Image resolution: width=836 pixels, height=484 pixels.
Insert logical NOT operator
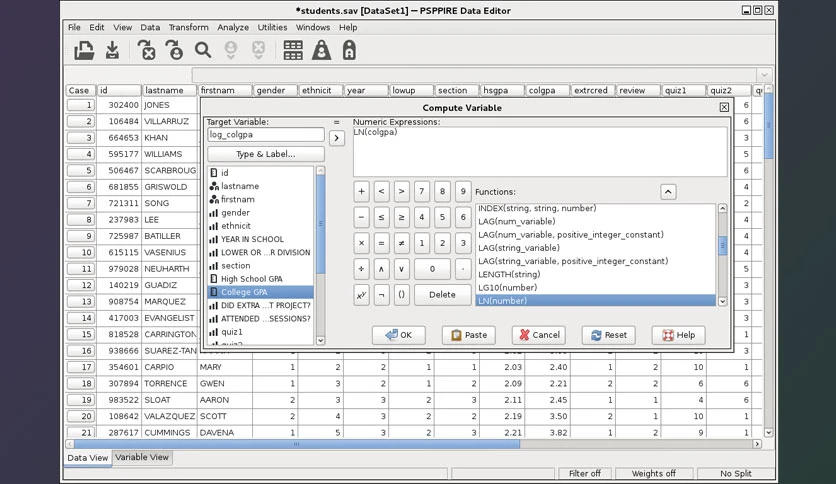coord(381,295)
